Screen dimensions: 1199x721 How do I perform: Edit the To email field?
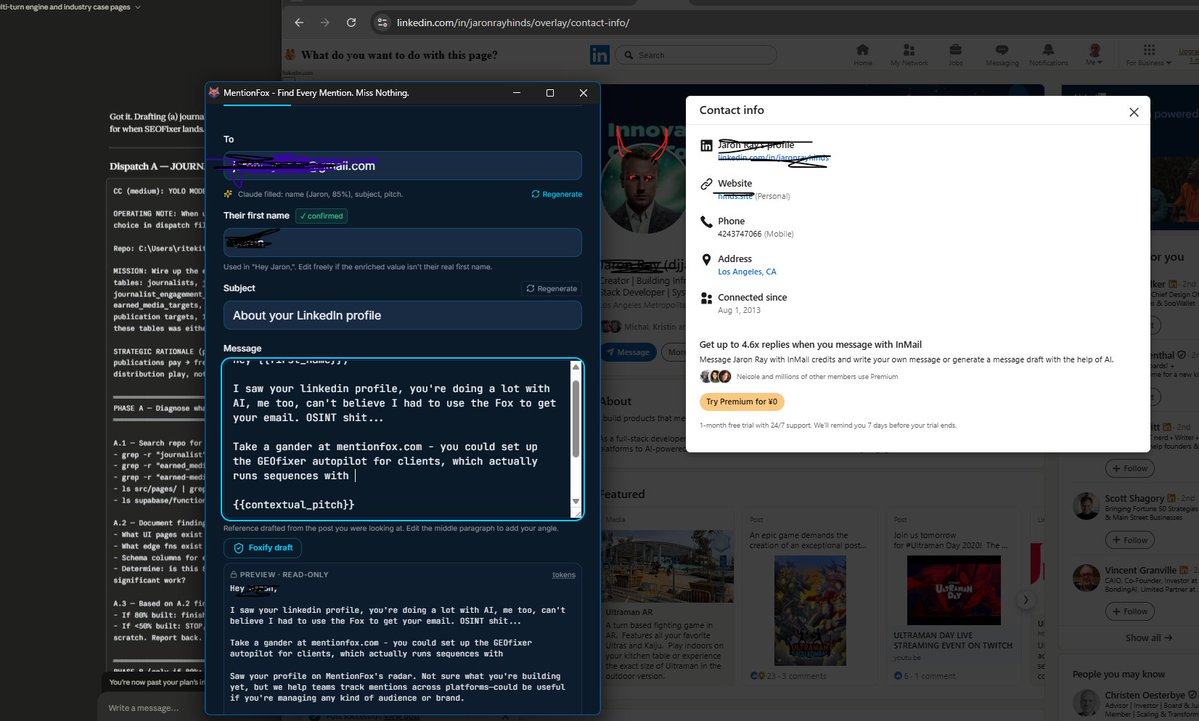pos(402,166)
